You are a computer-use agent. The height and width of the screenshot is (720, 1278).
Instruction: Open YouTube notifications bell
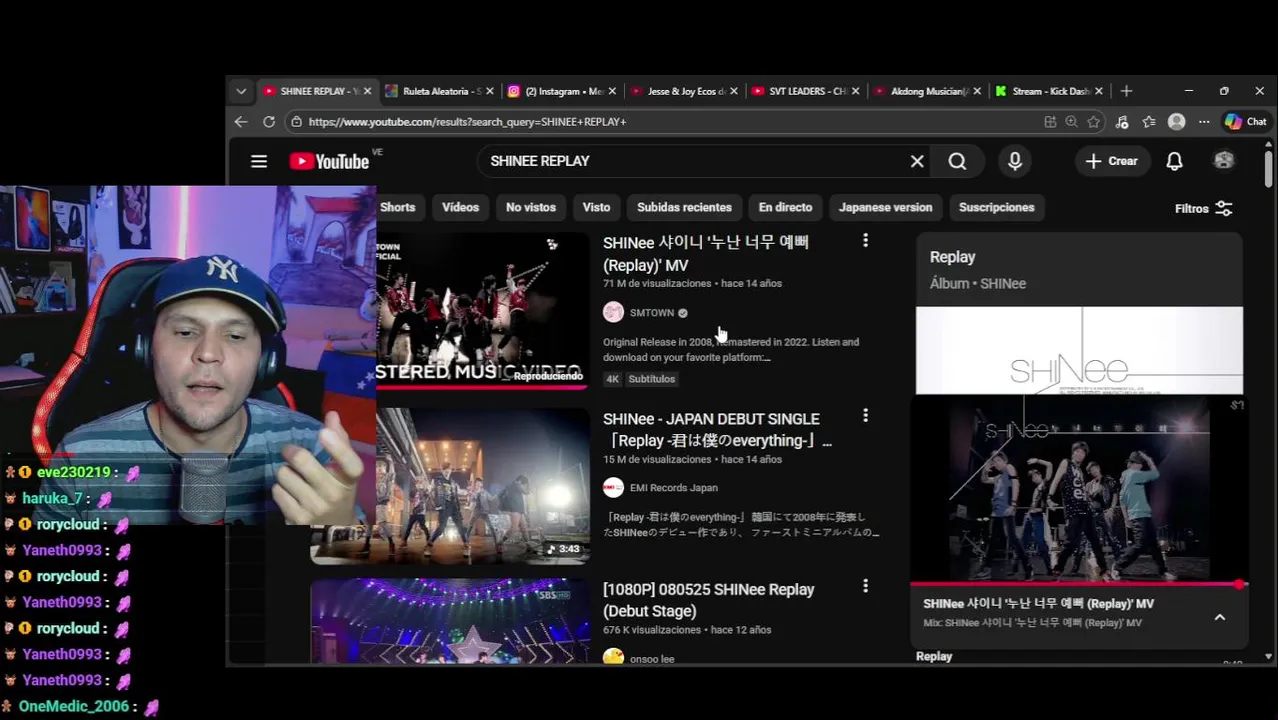[x=1175, y=161]
